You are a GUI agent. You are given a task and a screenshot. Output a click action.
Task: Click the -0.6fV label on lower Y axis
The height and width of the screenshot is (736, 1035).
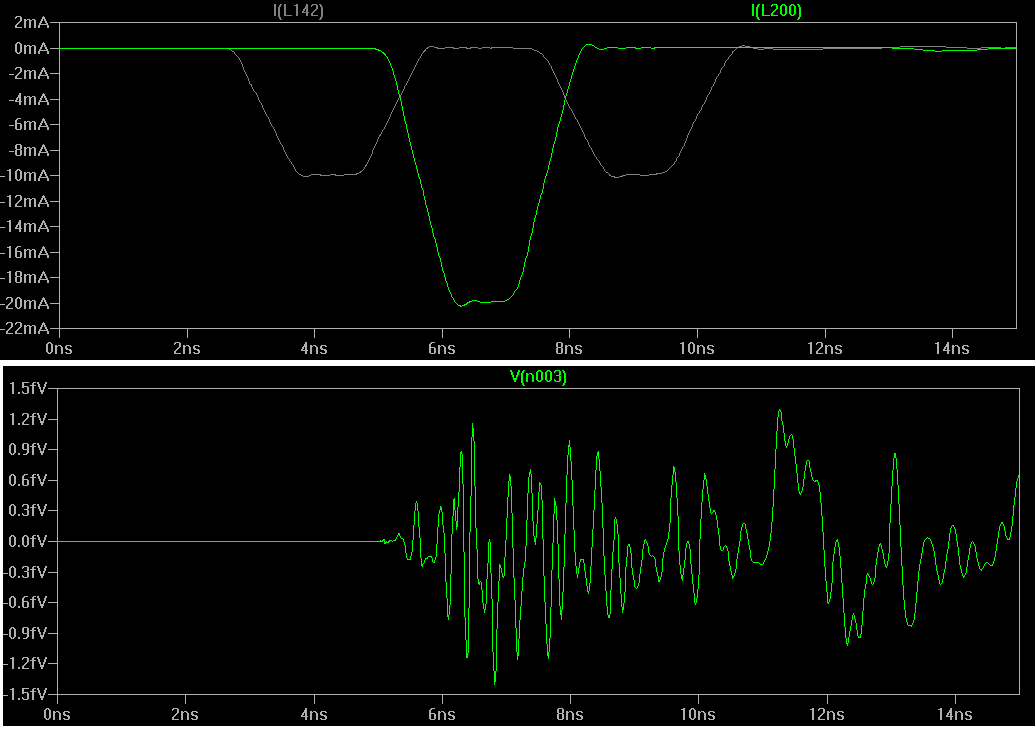[25, 602]
